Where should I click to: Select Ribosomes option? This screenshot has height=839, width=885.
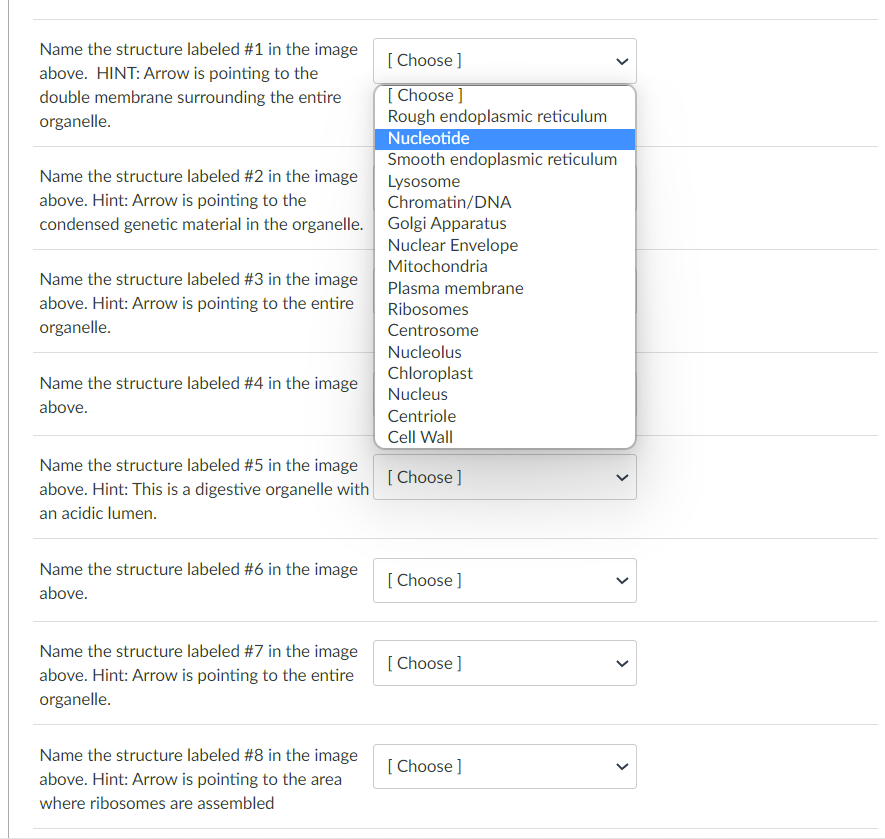click(505, 309)
